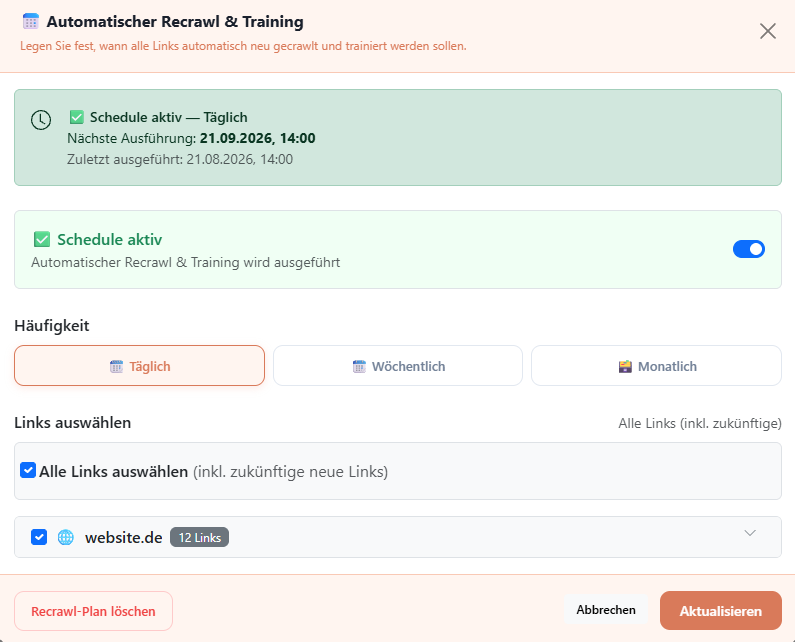Uncheck the website.de checkbox
Screen dimensions: 795x642
[39, 537]
